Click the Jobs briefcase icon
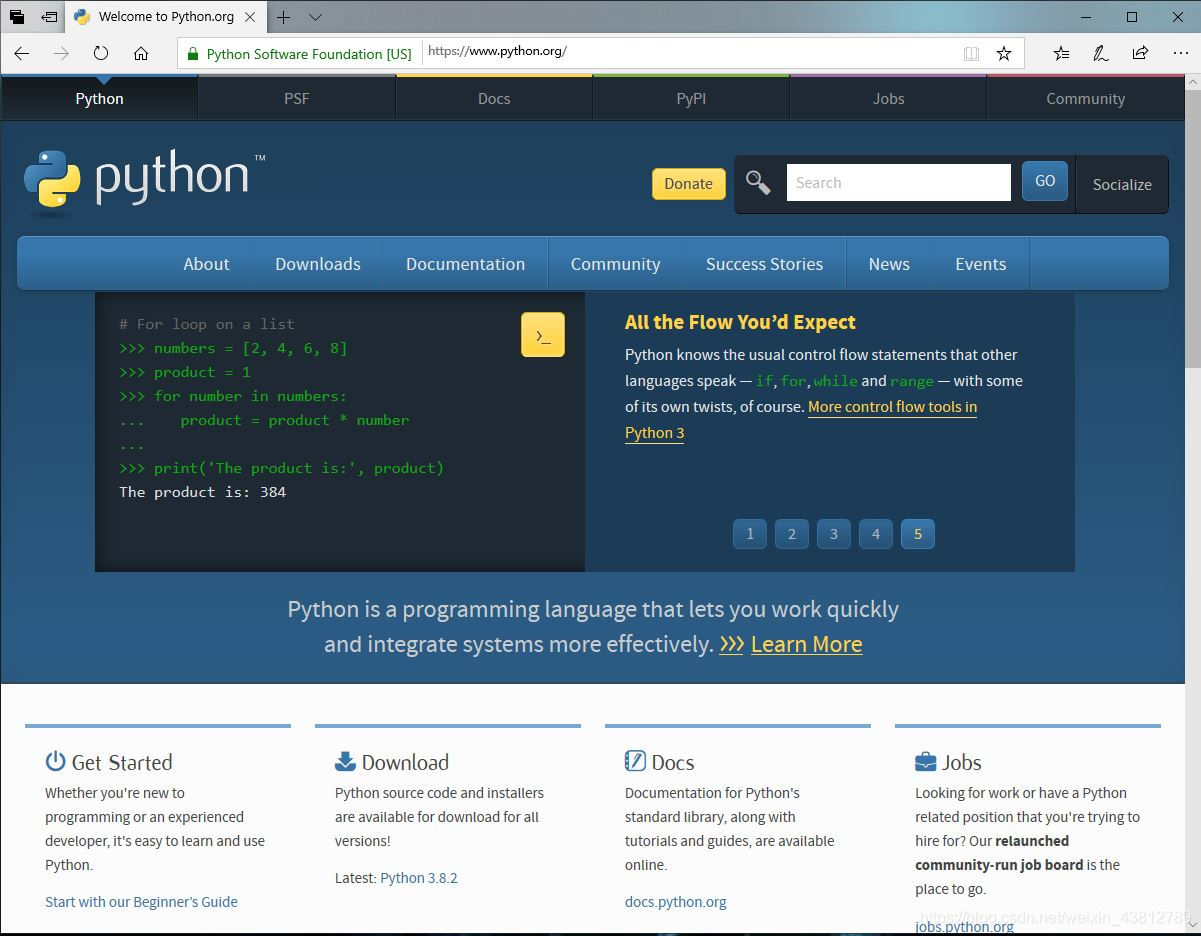The width and height of the screenshot is (1201, 936). coord(925,761)
